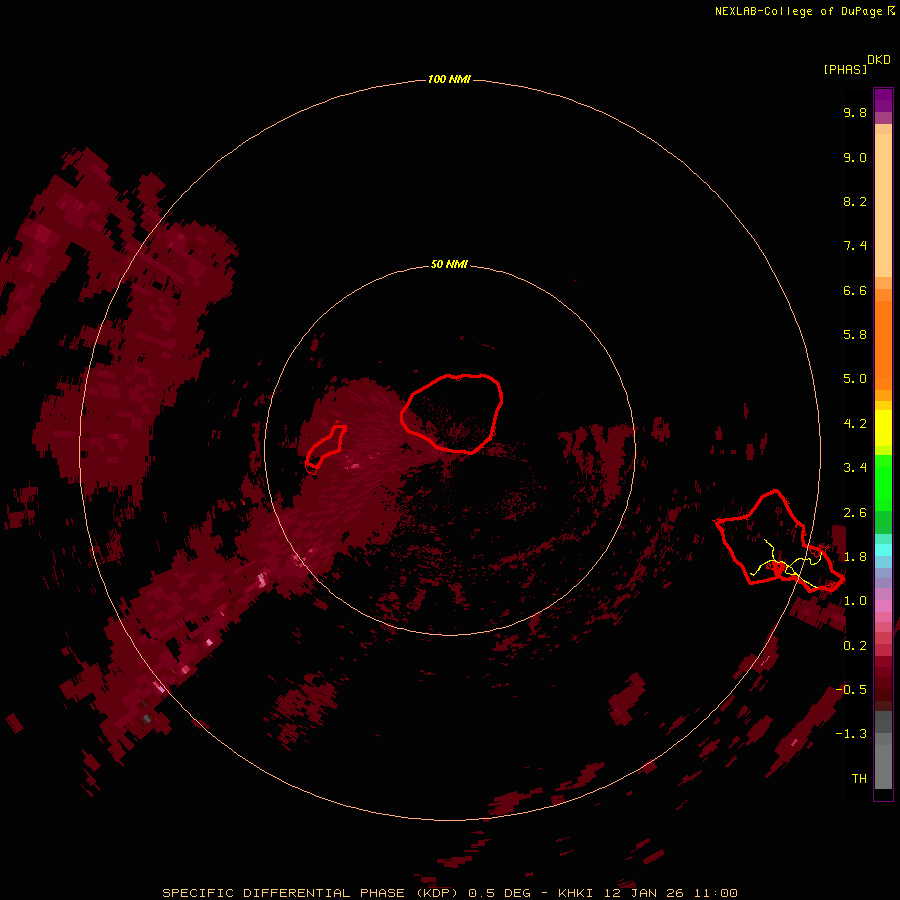Screen dimensions: 900x900
Task: Click the 6.6 scale value
Action: [x=855, y=290]
